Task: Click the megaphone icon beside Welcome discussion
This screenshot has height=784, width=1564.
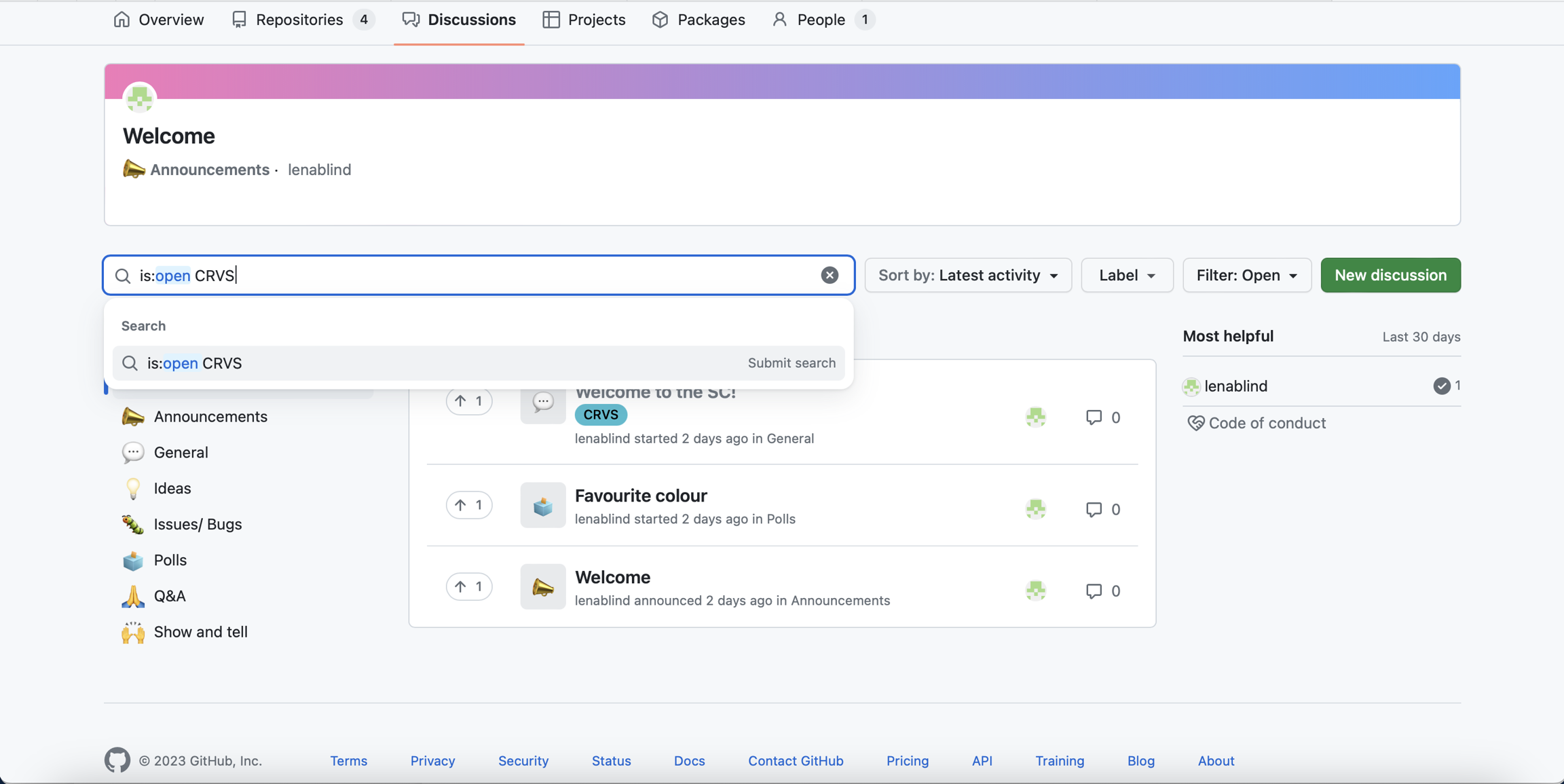Action: (542, 586)
